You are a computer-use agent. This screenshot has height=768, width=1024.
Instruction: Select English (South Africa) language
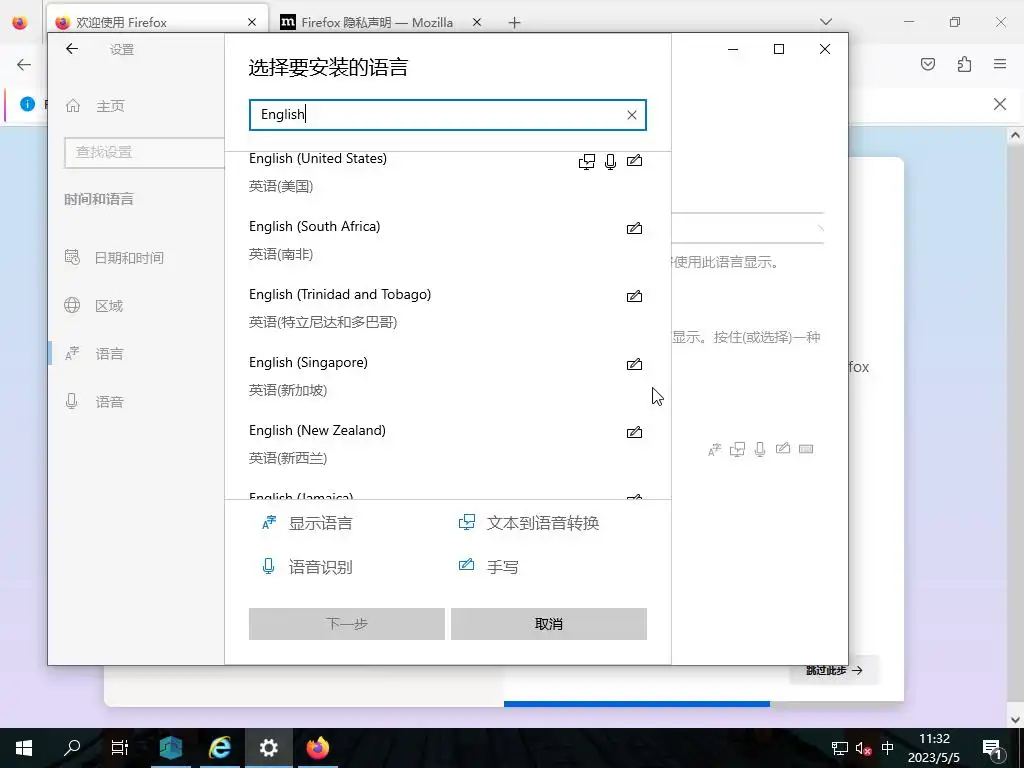[447, 240]
